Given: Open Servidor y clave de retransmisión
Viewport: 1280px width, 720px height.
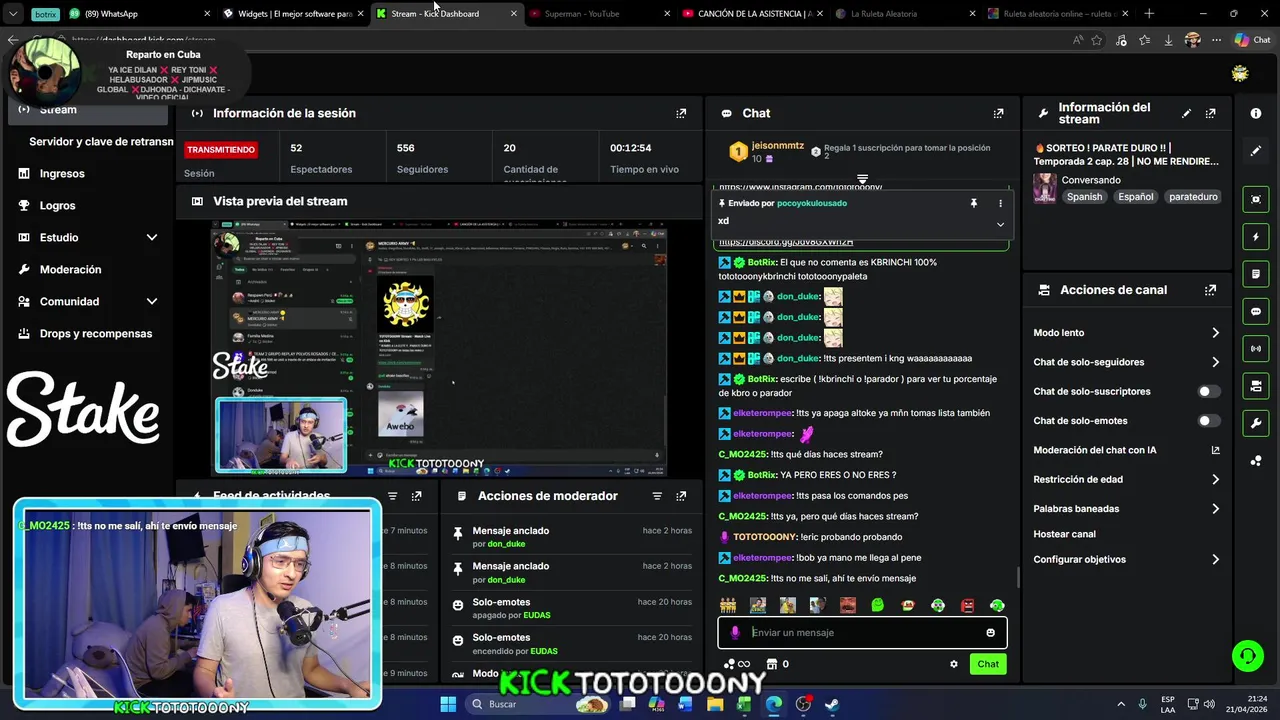Looking at the screenshot, I should [100, 141].
